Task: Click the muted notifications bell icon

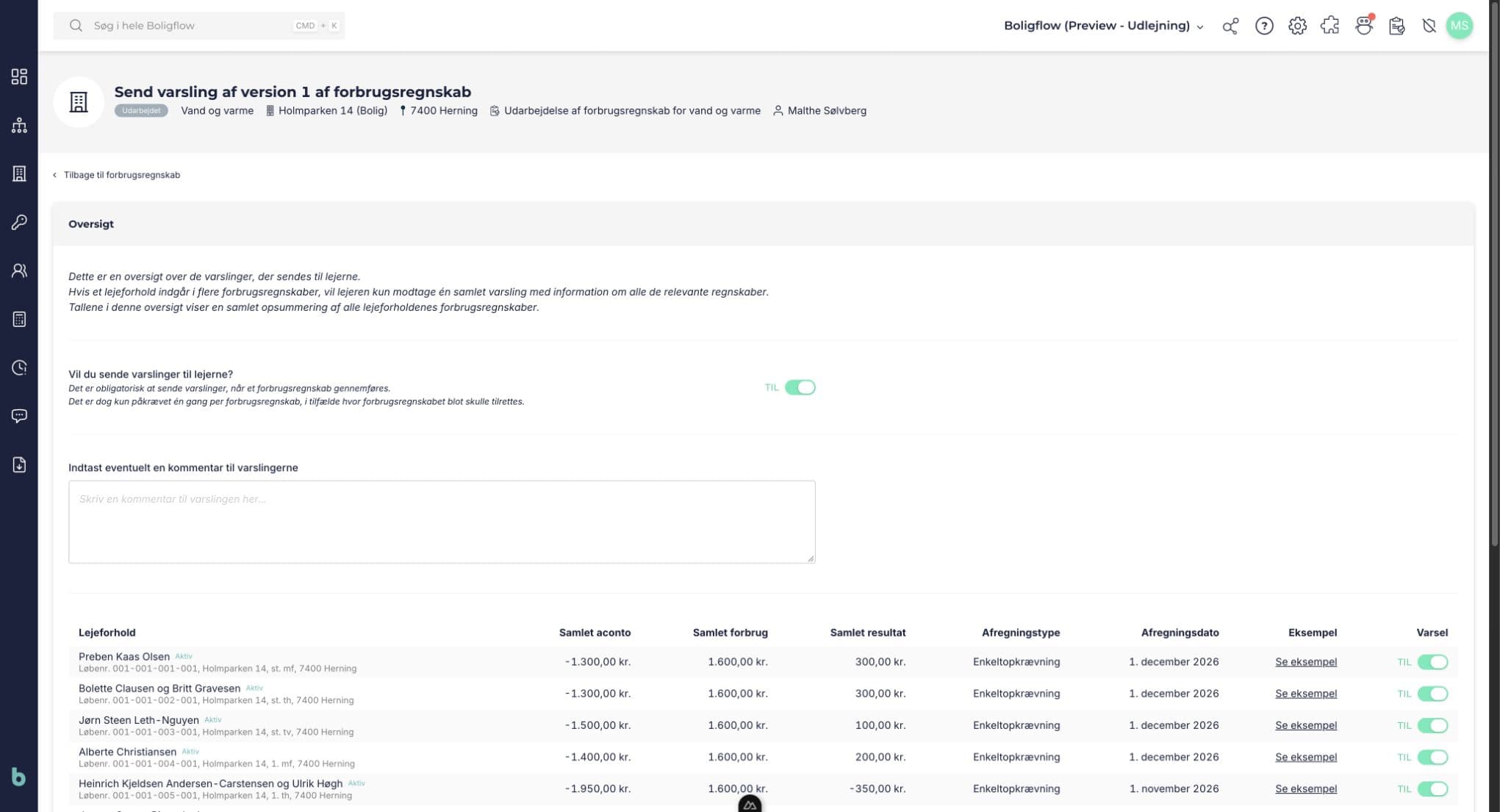Action: 1429,26
